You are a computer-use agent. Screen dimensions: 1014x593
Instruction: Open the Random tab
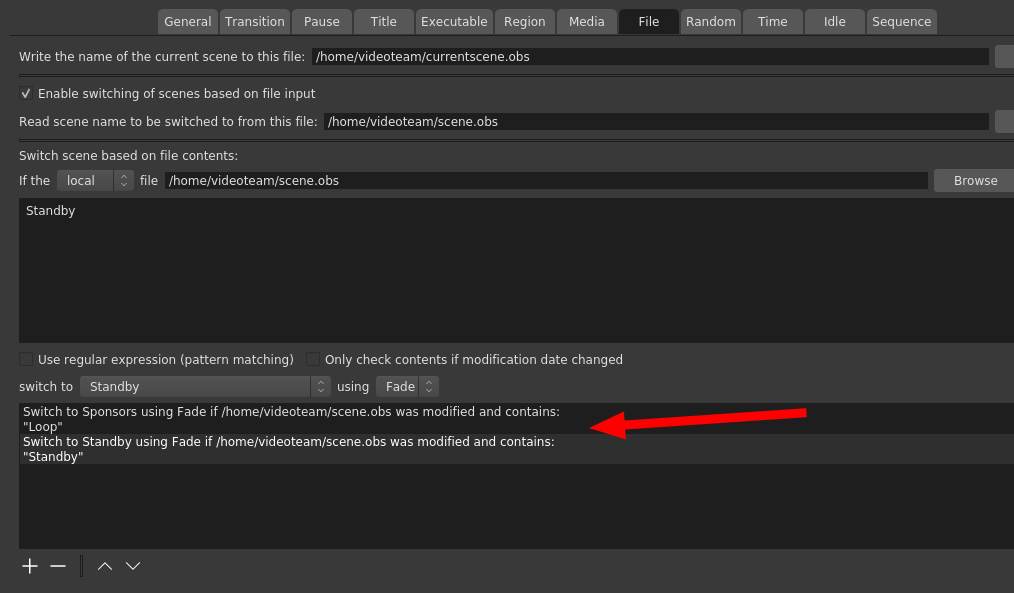click(x=711, y=22)
